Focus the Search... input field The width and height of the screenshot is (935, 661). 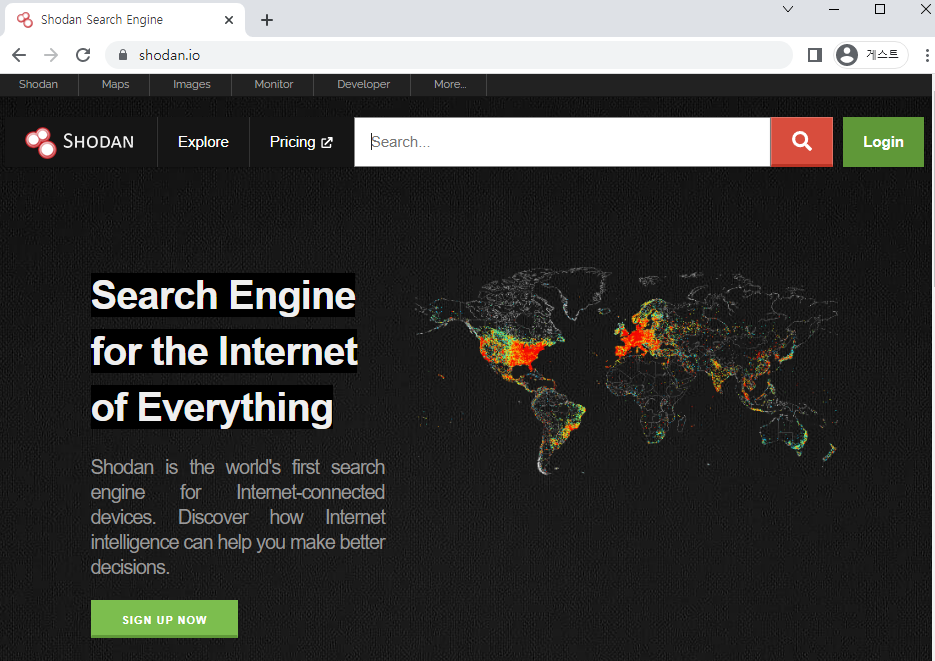tap(562, 142)
